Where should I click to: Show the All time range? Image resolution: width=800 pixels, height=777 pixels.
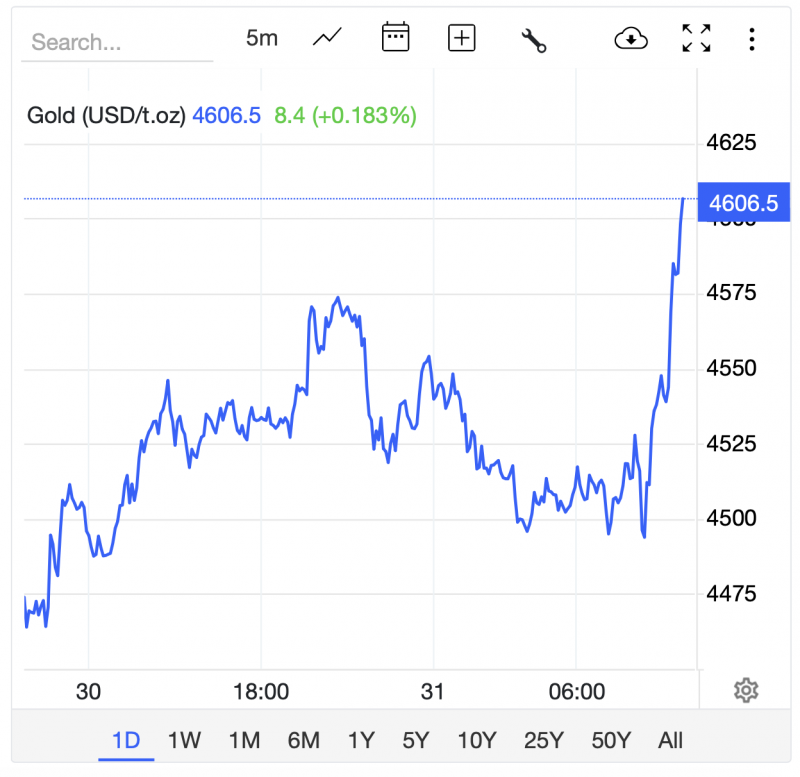coord(670,741)
